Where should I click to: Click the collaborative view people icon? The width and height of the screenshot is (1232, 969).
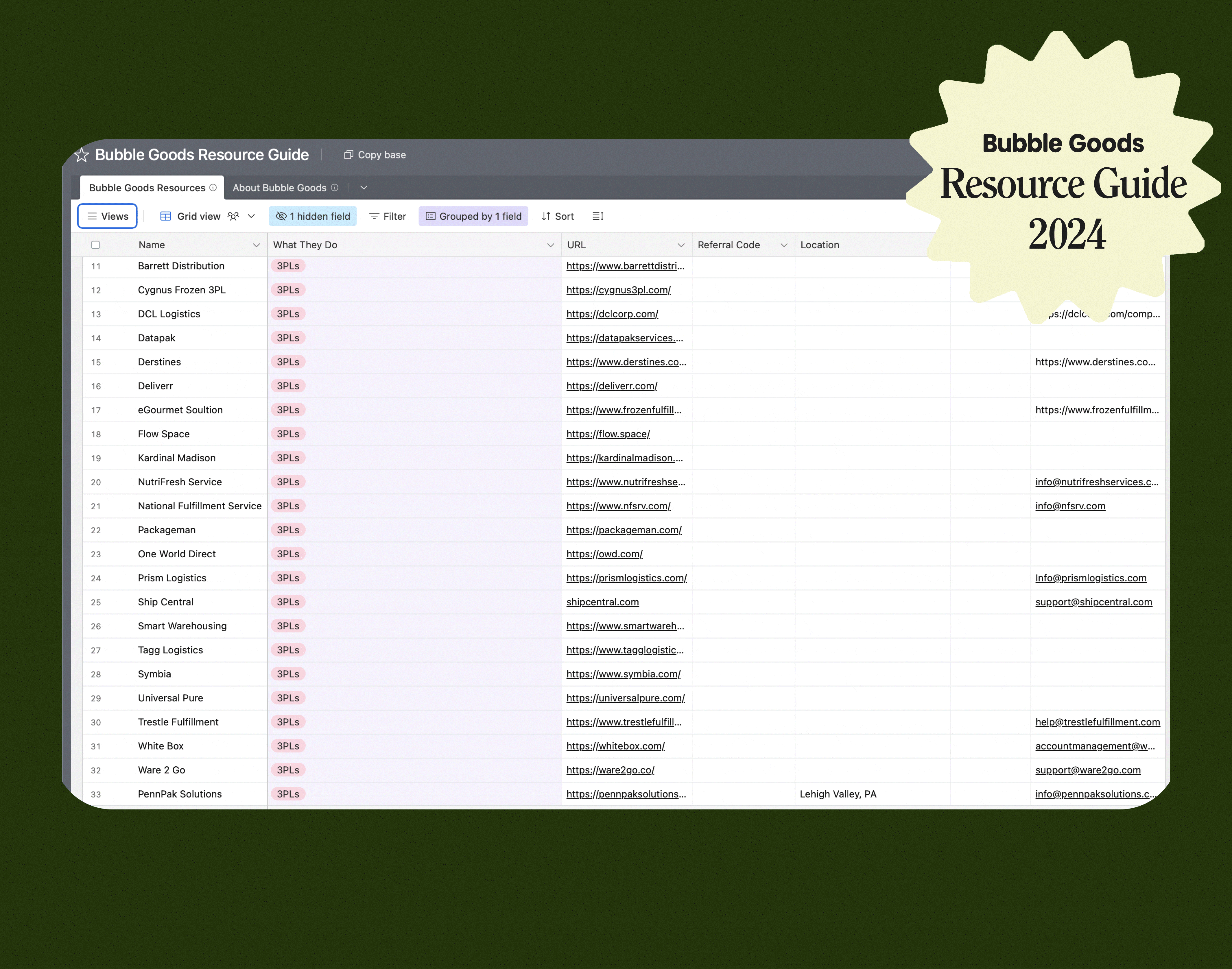pos(233,216)
